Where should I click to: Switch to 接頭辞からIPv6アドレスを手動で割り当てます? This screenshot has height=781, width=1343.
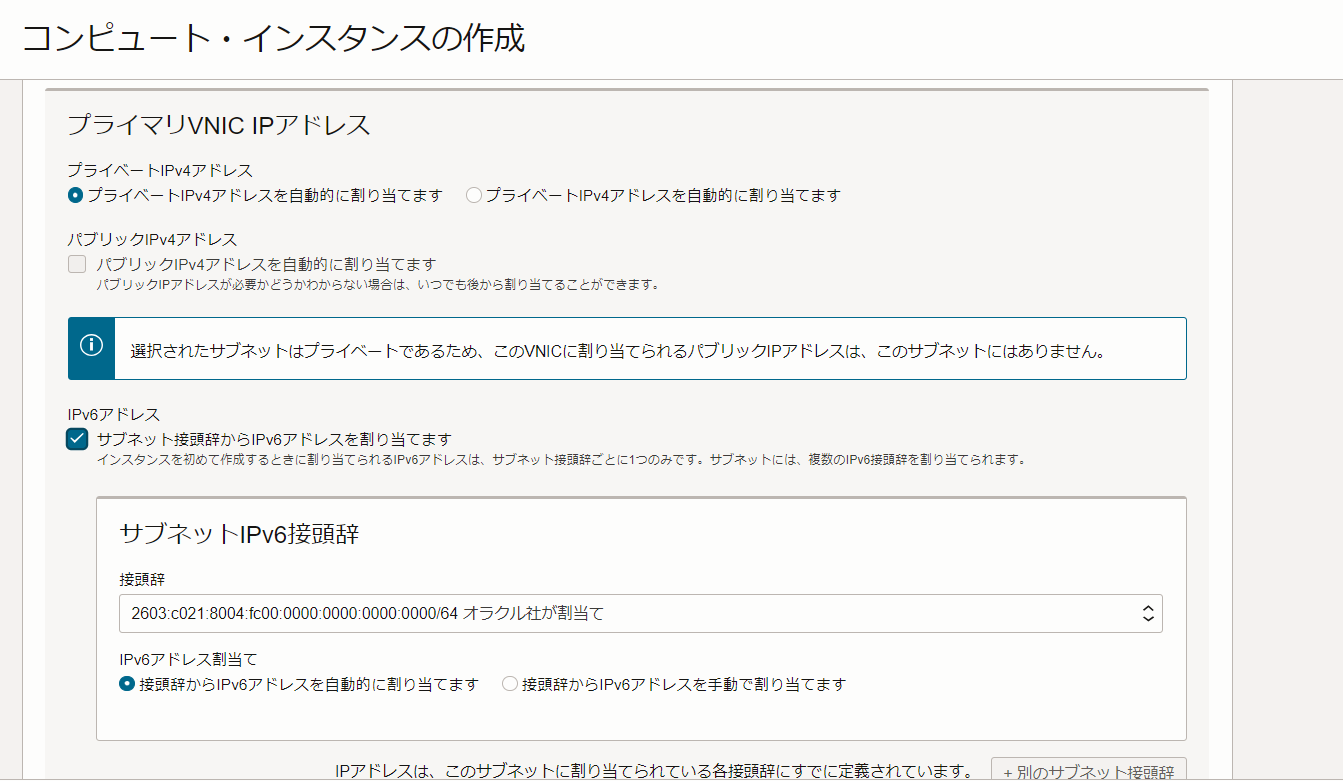tap(509, 684)
